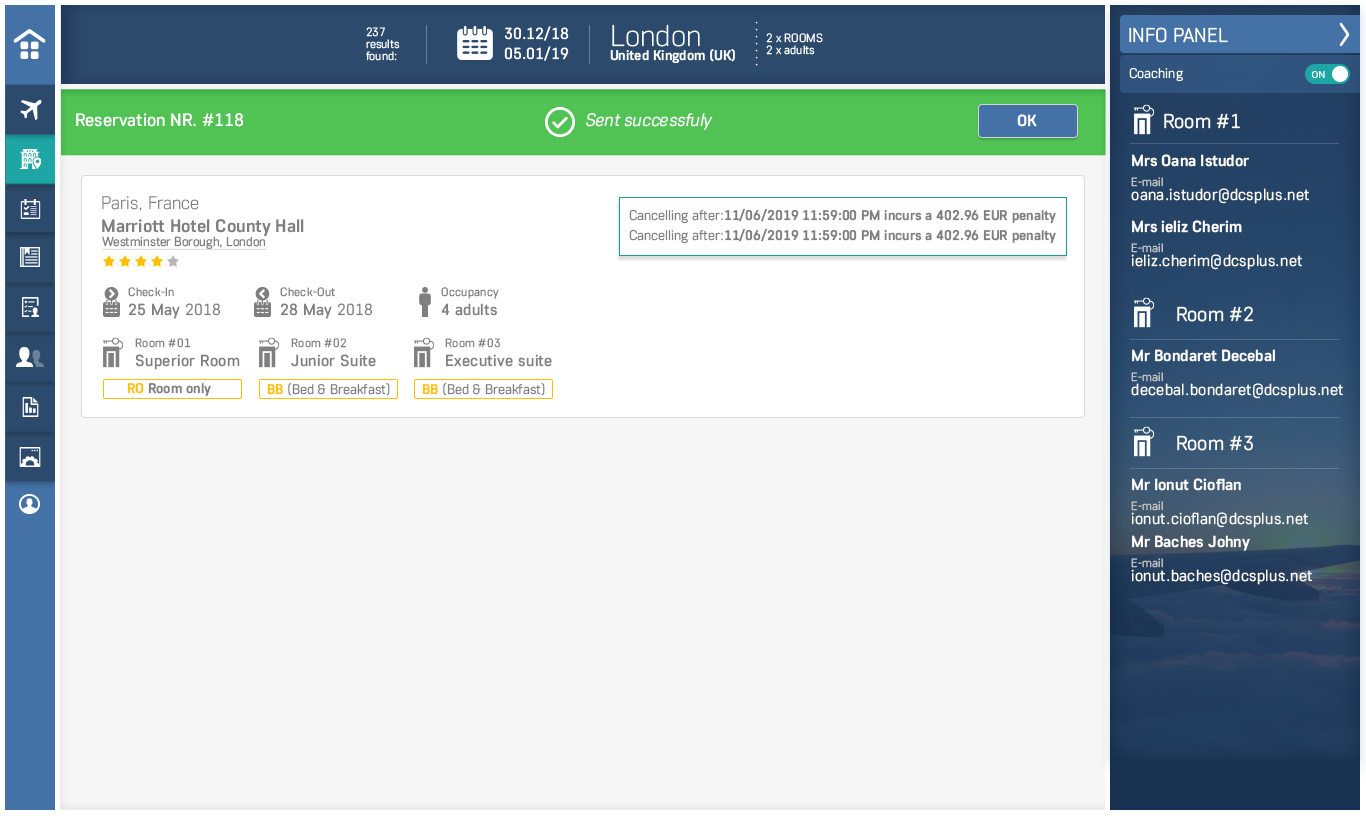This screenshot has width=1366, height=816.
Task: Select guest Mr Bondaret Decebal
Action: 1203,356
